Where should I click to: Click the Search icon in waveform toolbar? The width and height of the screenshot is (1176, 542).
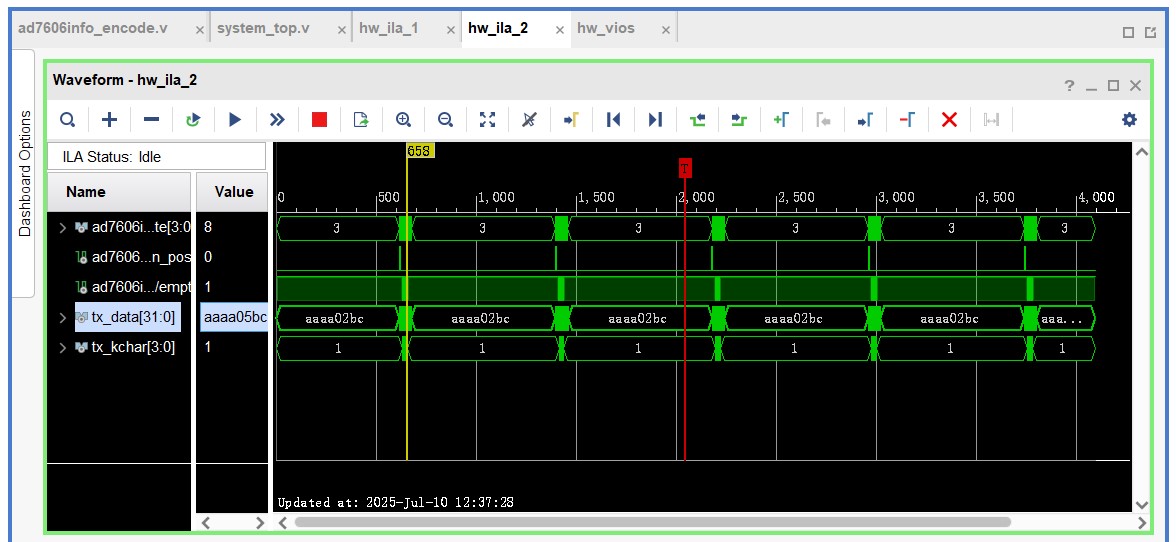[x=68, y=119]
